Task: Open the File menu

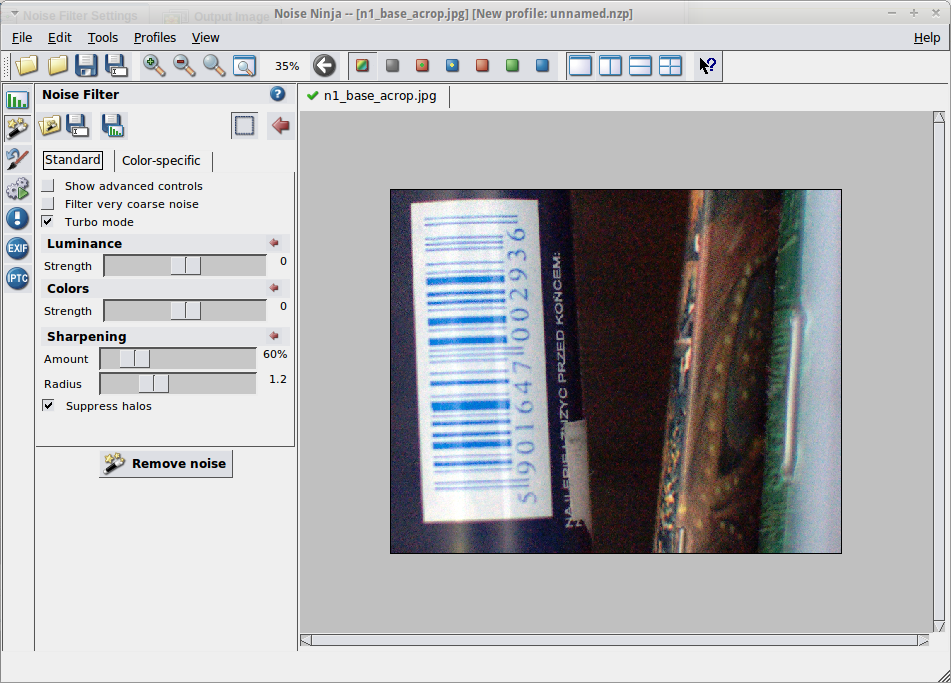Action: [x=22, y=38]
